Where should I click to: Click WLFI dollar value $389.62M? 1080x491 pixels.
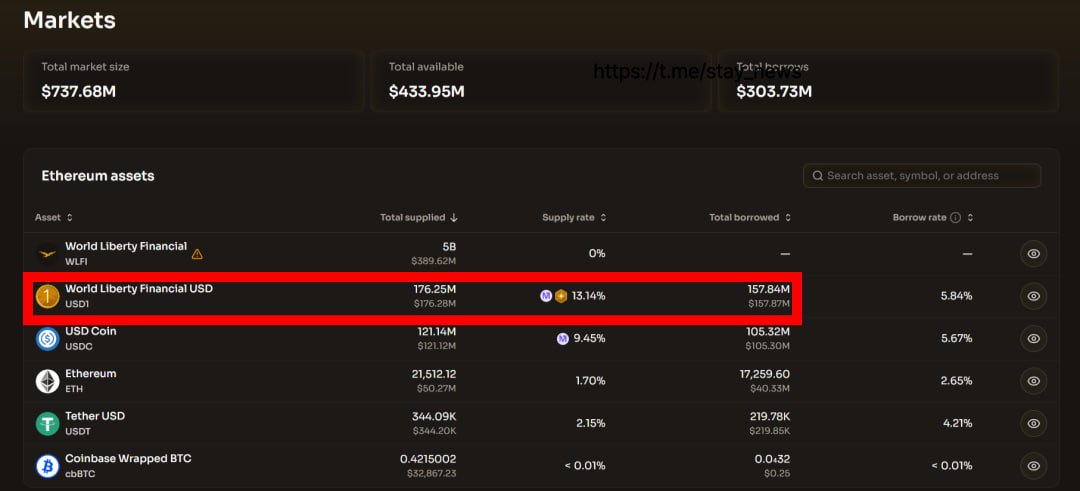[x=434, y=261]
